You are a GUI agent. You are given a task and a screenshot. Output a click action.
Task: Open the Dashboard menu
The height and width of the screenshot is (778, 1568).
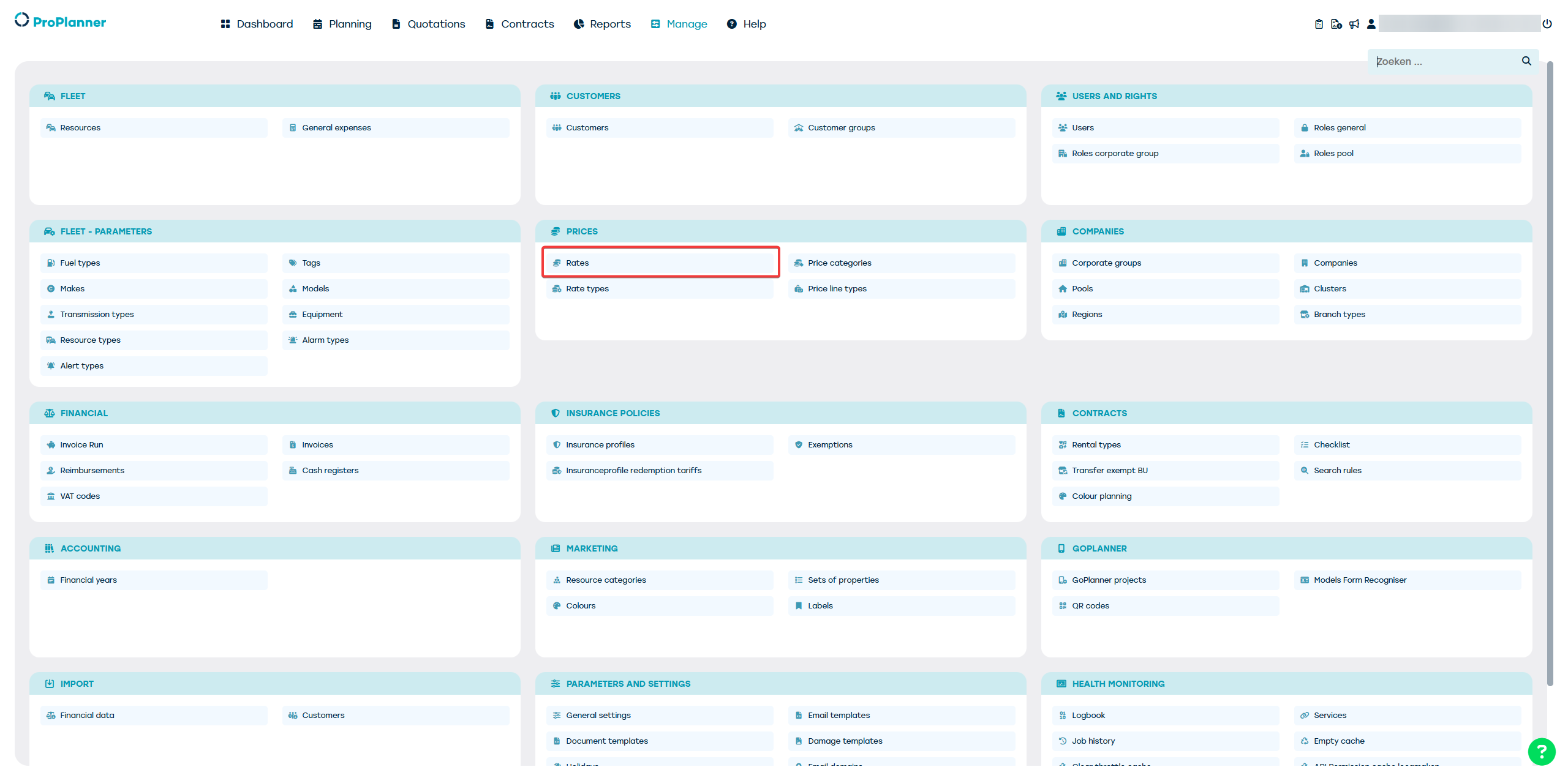click(x=257, y=24)
